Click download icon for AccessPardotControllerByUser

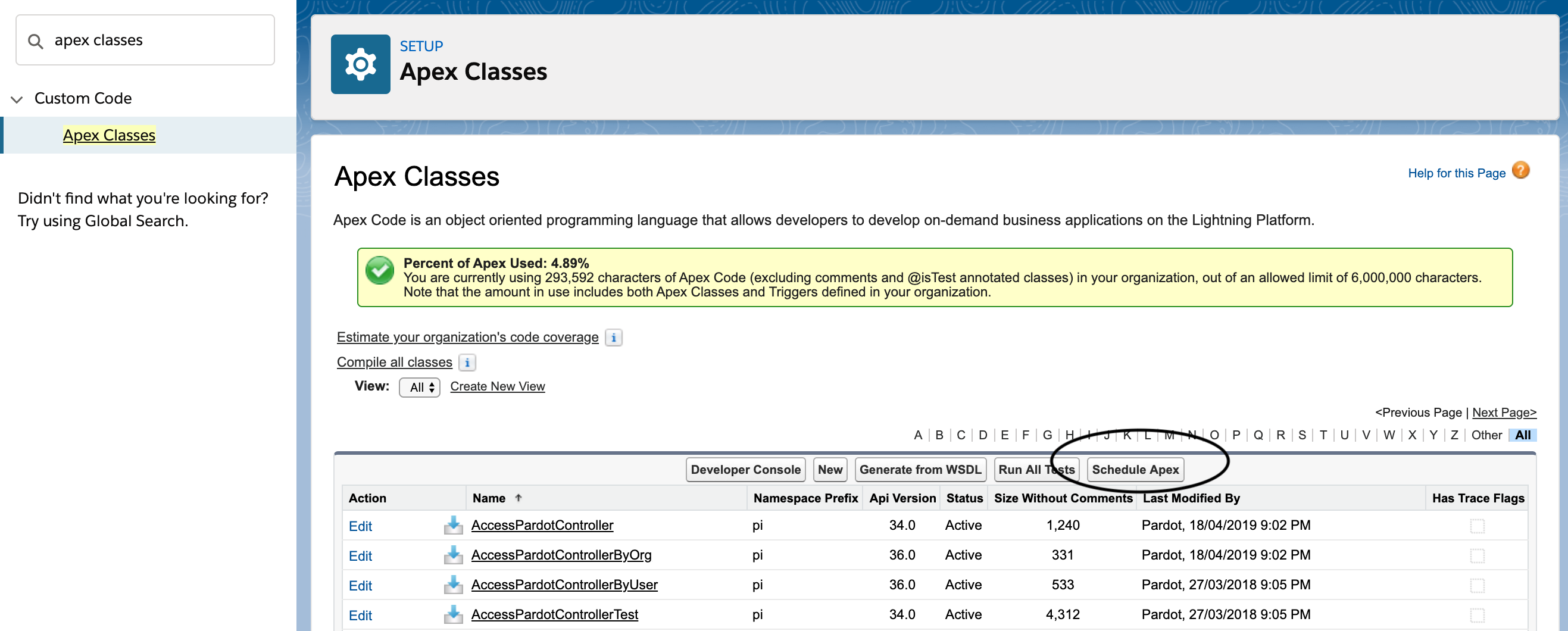pos(453,584)
